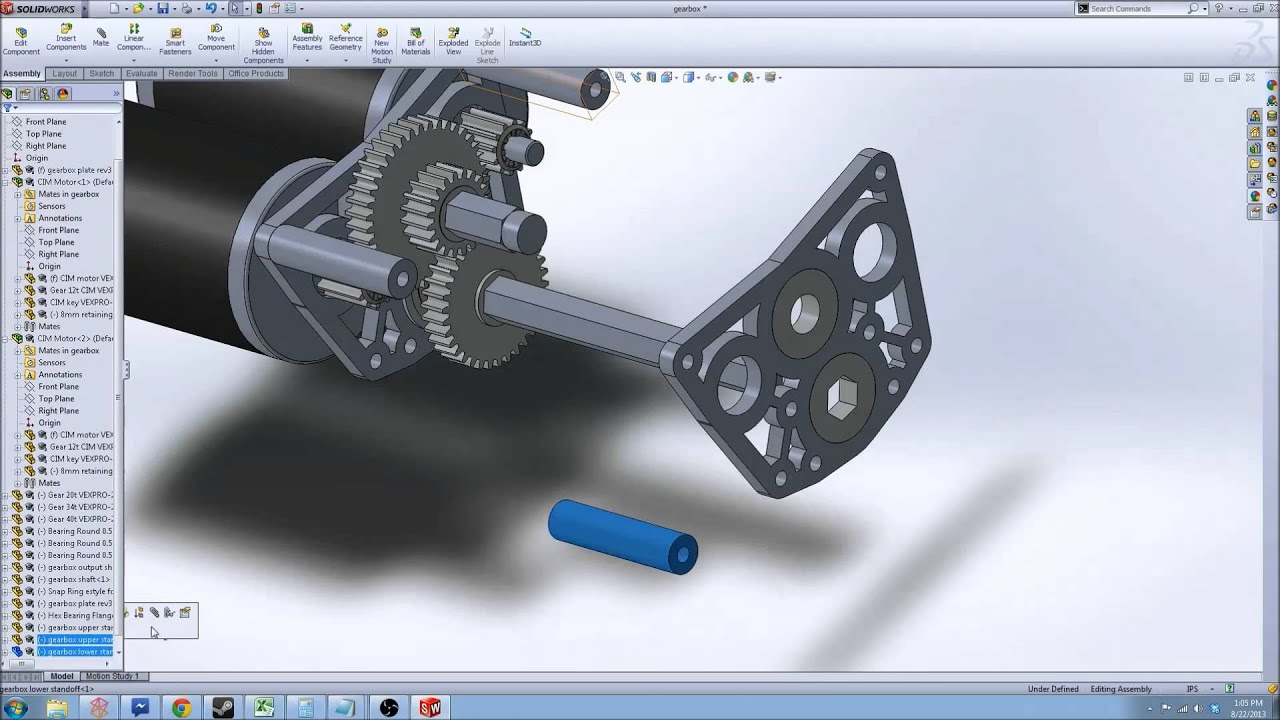Click the Save icon in quick toolbar

(163, 8)
